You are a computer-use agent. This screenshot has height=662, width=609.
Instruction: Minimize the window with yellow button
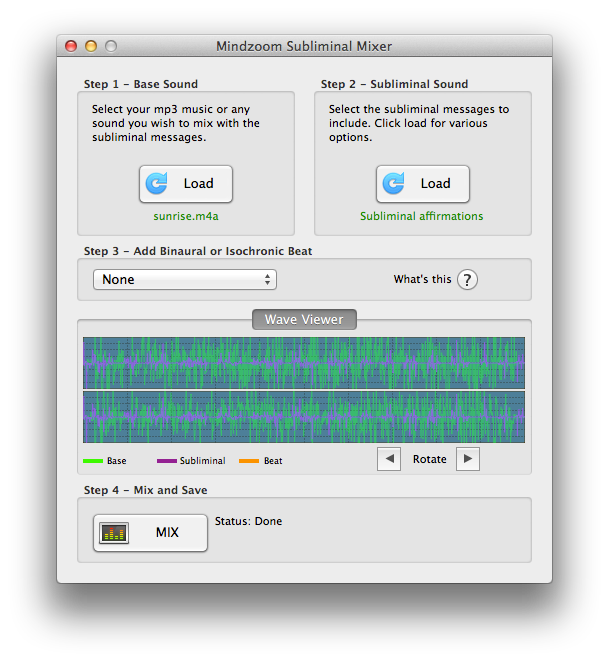click(x=91, y=46)
